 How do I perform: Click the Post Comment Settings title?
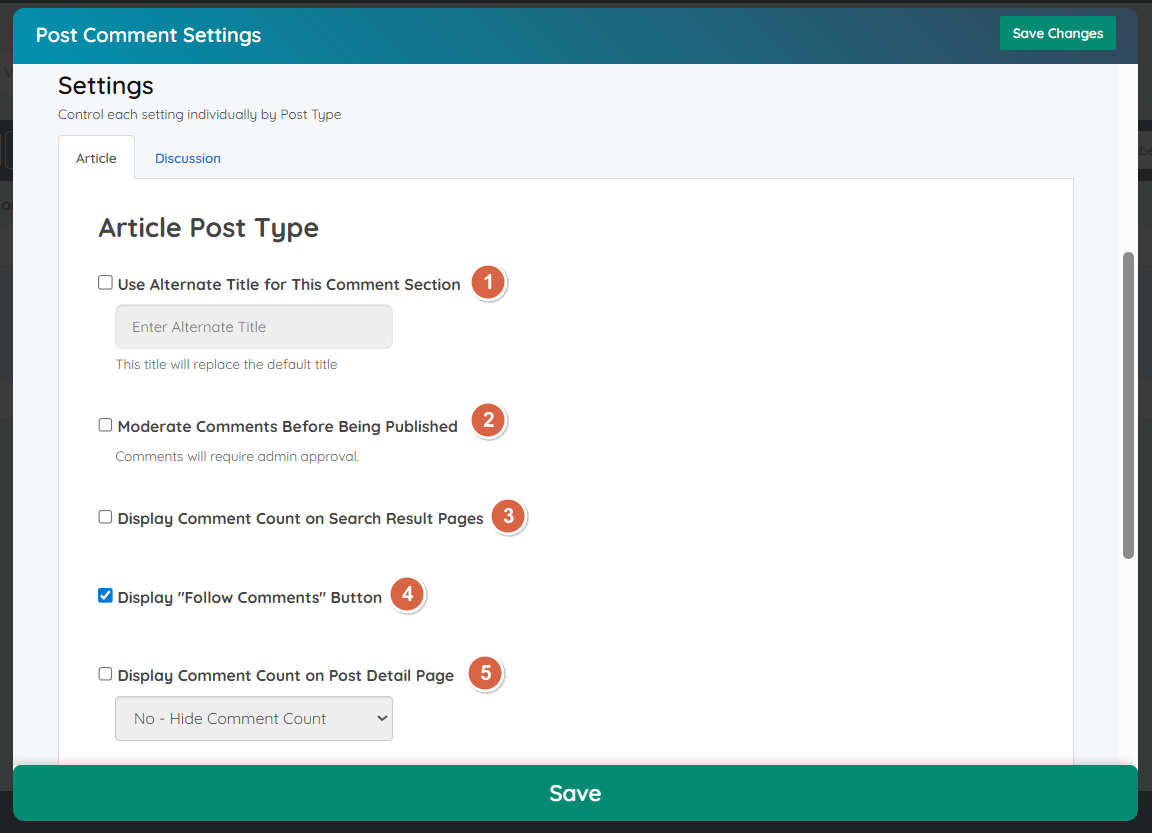148,35
